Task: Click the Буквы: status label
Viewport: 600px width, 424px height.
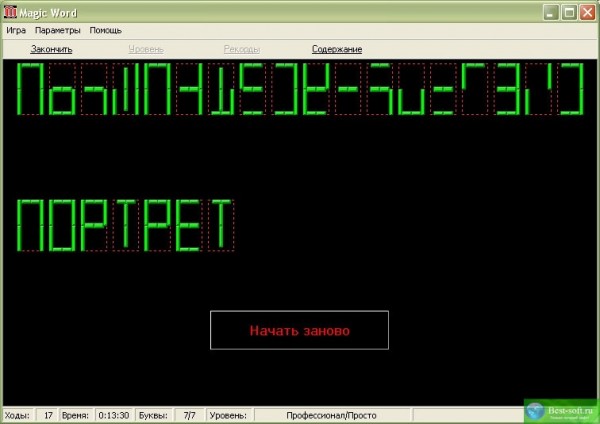Action: (153, 415)
